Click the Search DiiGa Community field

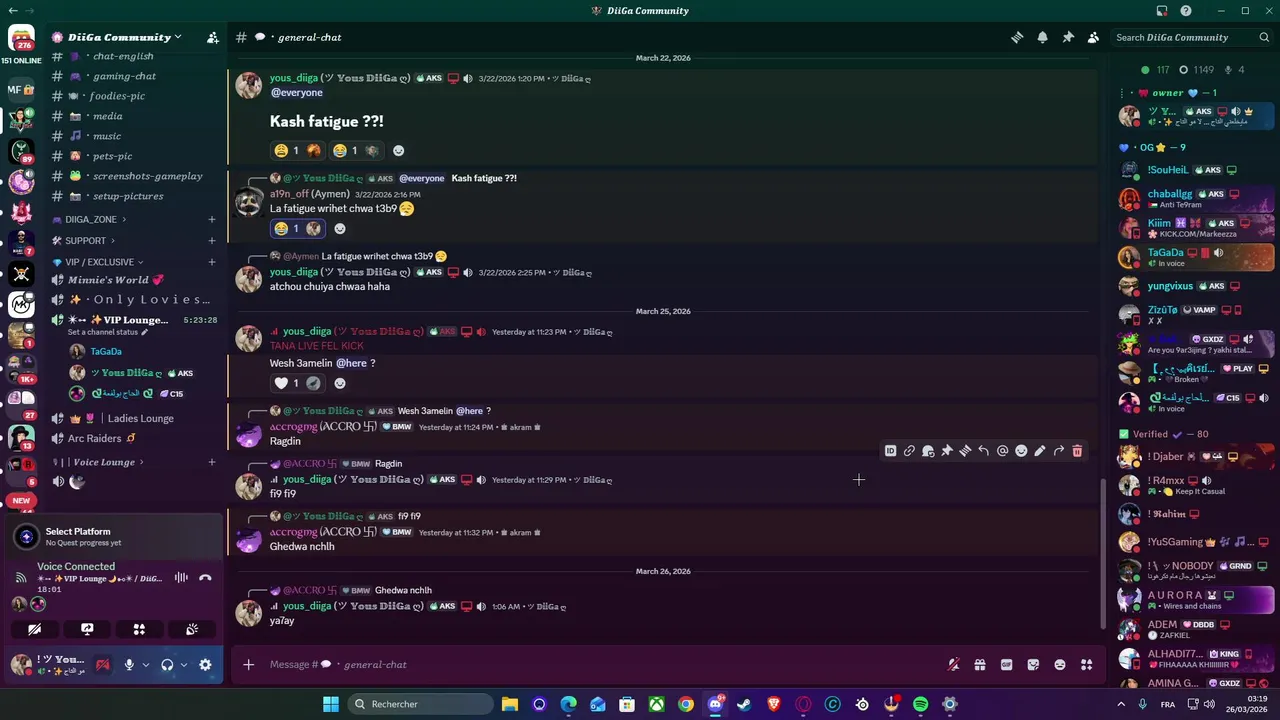[x=1193, y=37]
